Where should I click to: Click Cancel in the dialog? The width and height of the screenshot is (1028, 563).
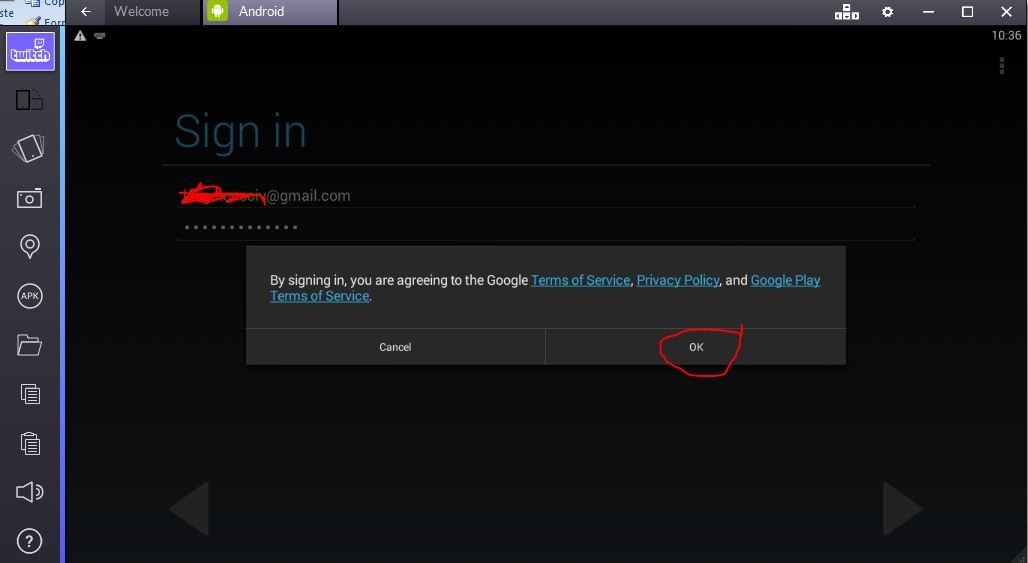(x=395, y=347)
